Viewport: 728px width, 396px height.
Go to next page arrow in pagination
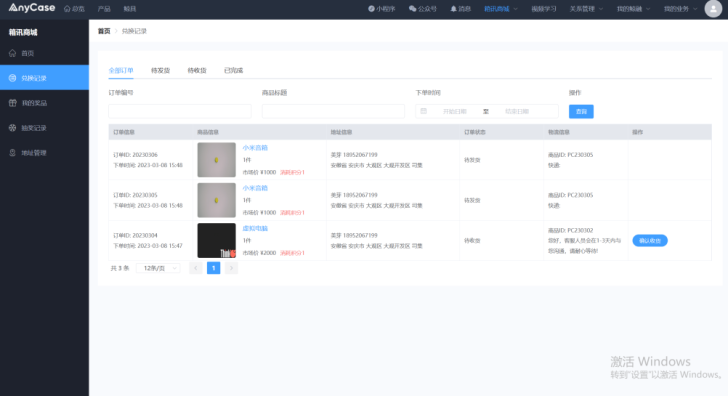click(231, 268)
